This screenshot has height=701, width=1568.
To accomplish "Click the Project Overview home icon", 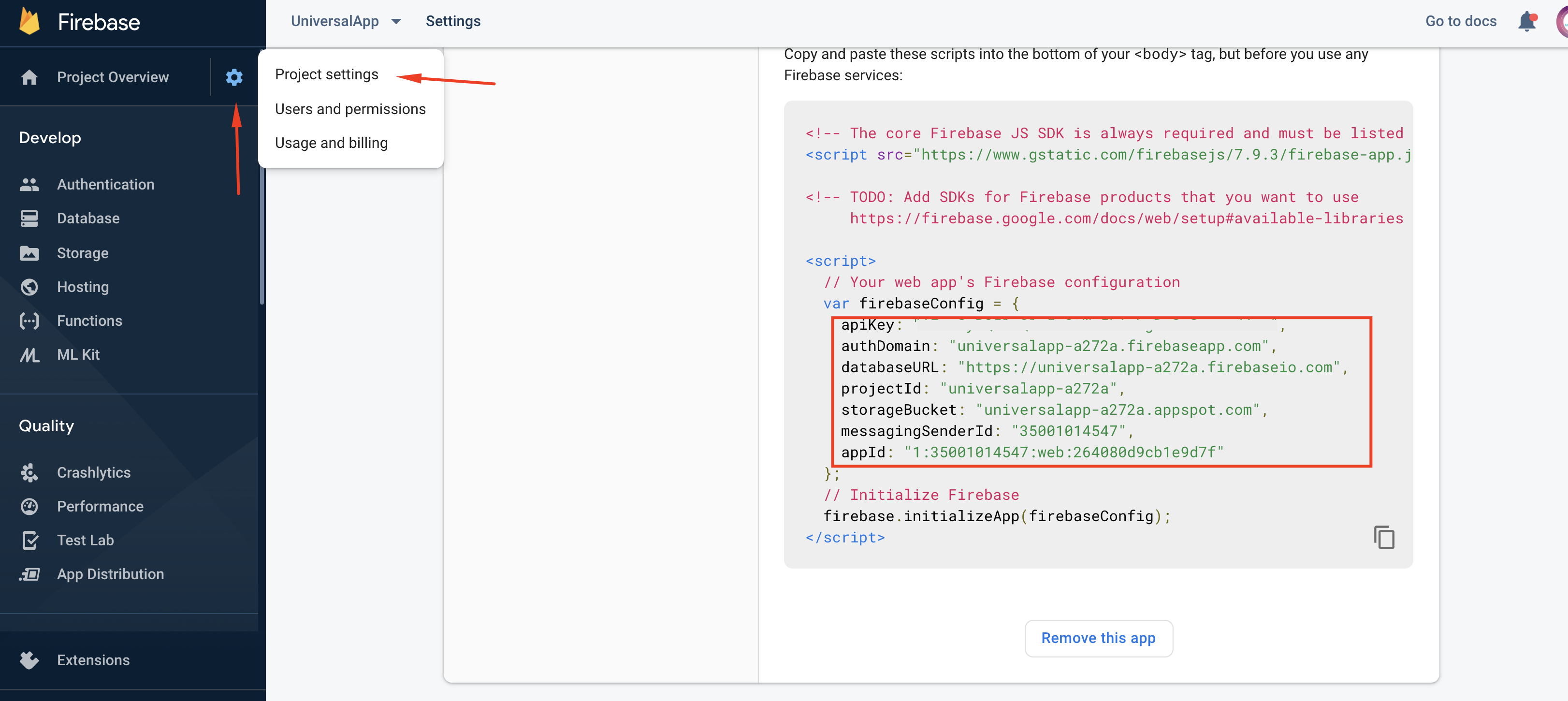I will [x=29, y=77].
